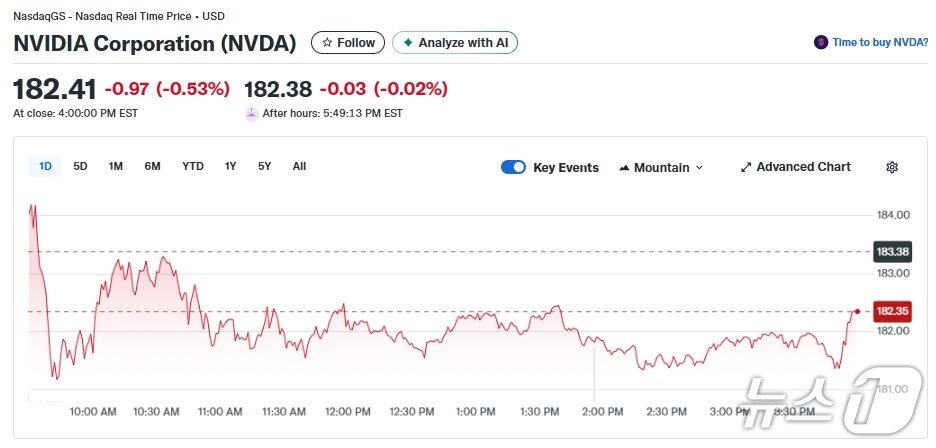Show the 1M chart range
The width and height of the screenshot is (936, 448).
click(x=116, y=166)
